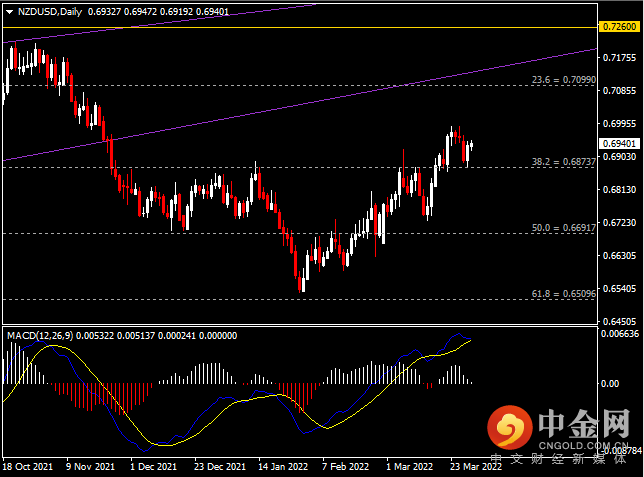Click the cngold.com.cn logo watermark

559,429
